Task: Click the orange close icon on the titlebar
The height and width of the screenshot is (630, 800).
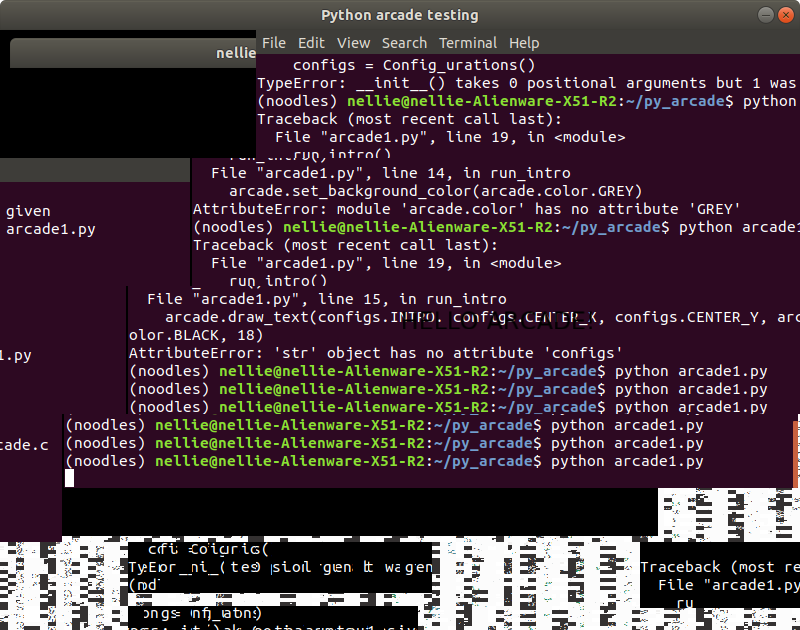Action: click(785, 15)
